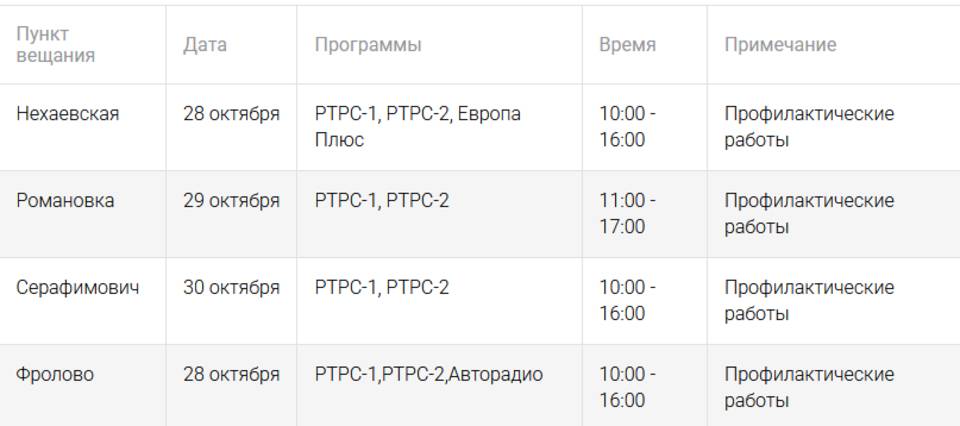960x426 pixels.
Task: Click the "Серафимович" station cell
Action: [77, 288]
